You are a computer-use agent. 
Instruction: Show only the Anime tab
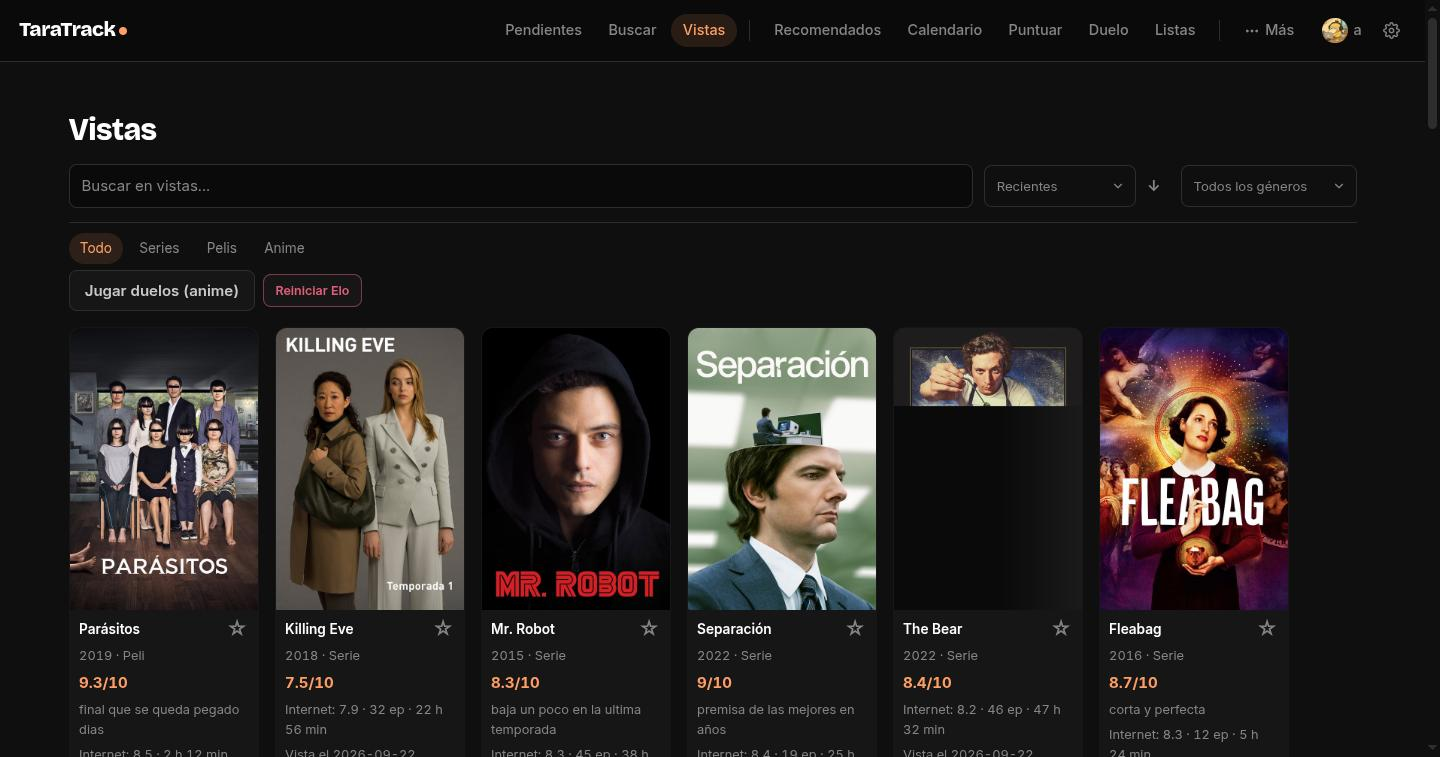(x=284, y=248)
